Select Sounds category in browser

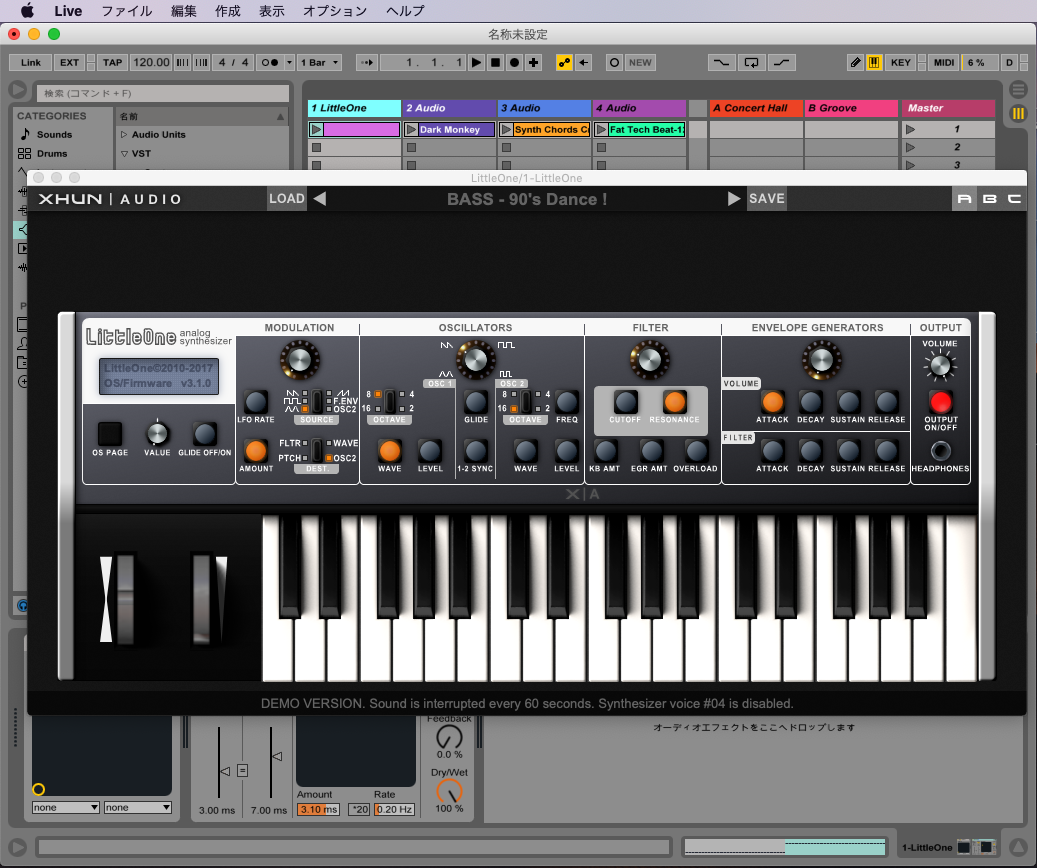click(54, 134)
